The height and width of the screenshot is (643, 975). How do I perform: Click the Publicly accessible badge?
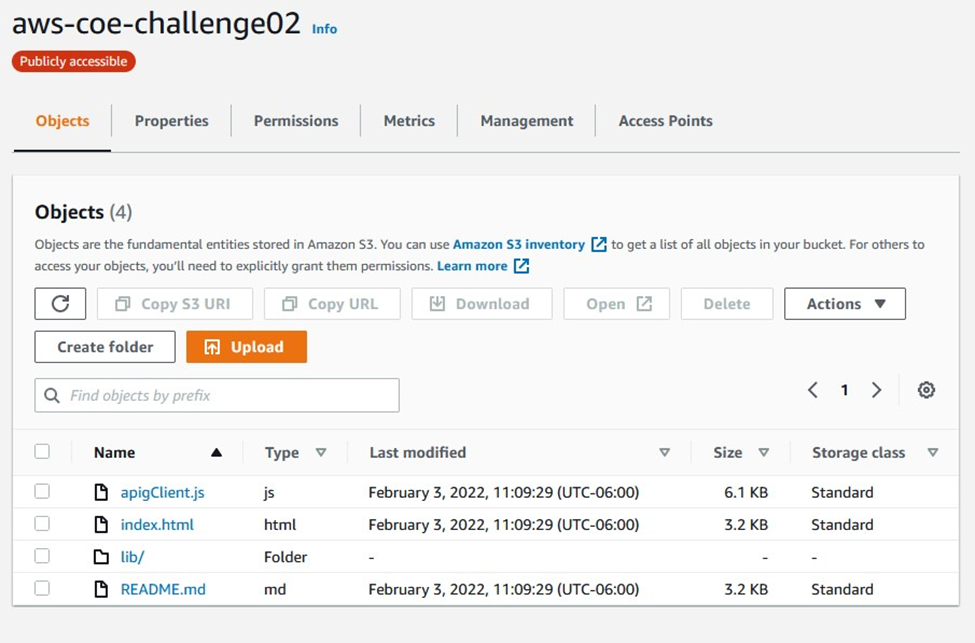click(73, 62)
